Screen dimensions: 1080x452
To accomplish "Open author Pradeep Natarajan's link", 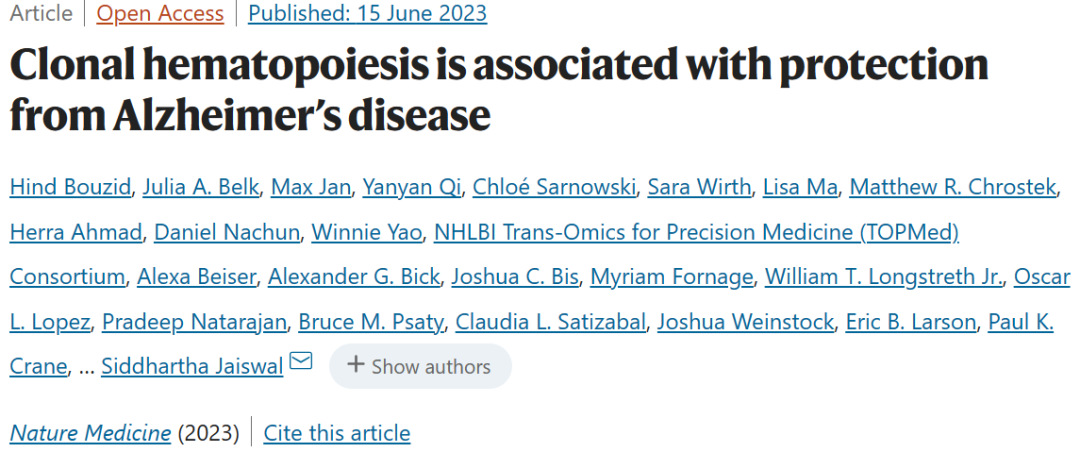I will (196, 322).
